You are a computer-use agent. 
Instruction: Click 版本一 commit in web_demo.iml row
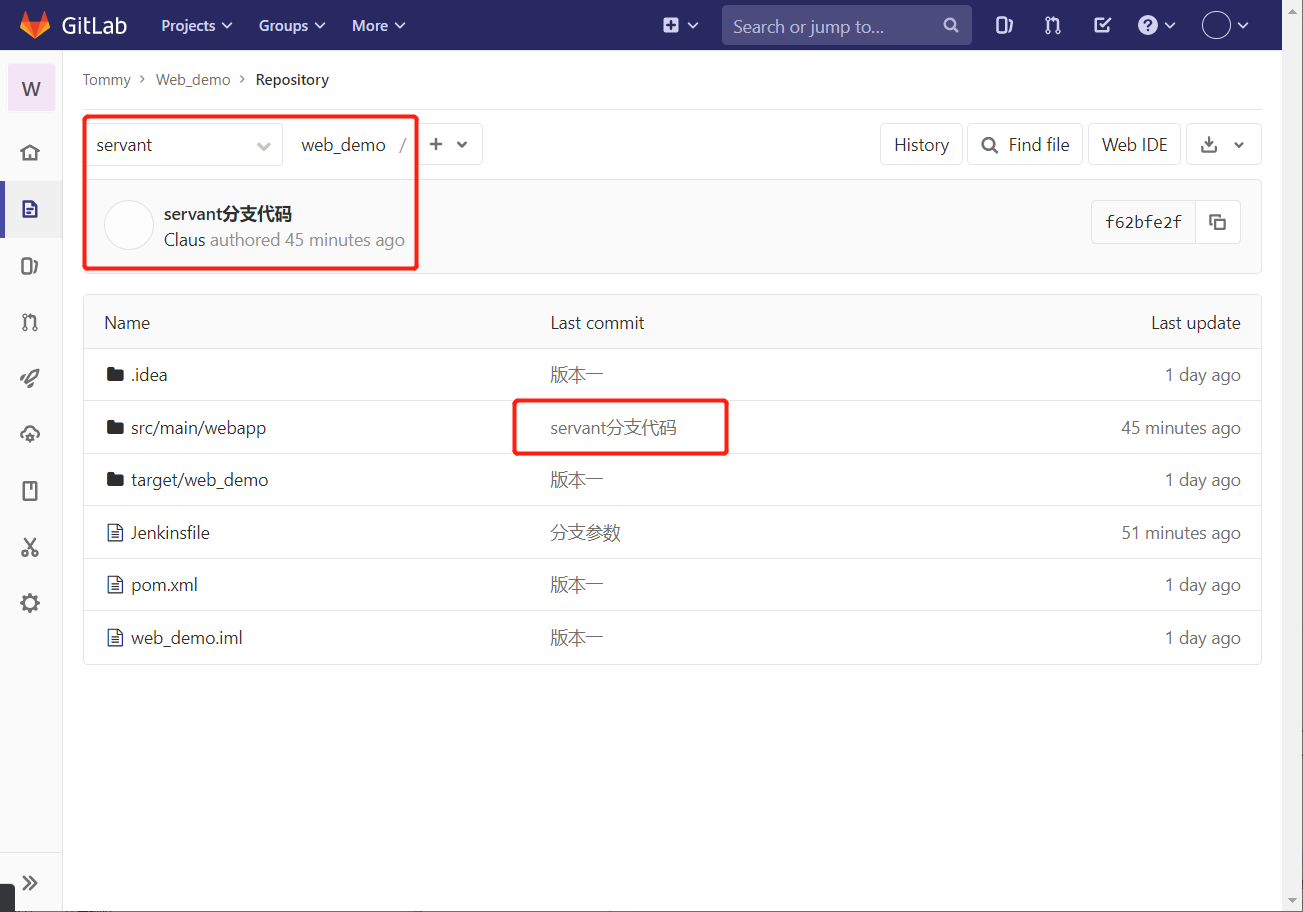[577, 638]
